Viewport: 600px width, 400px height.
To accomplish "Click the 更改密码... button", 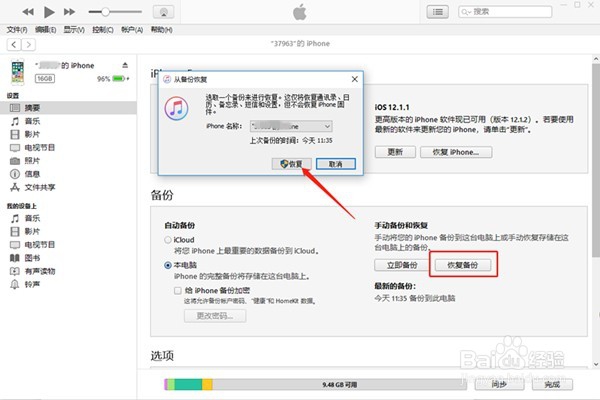I will pos(215,316).
